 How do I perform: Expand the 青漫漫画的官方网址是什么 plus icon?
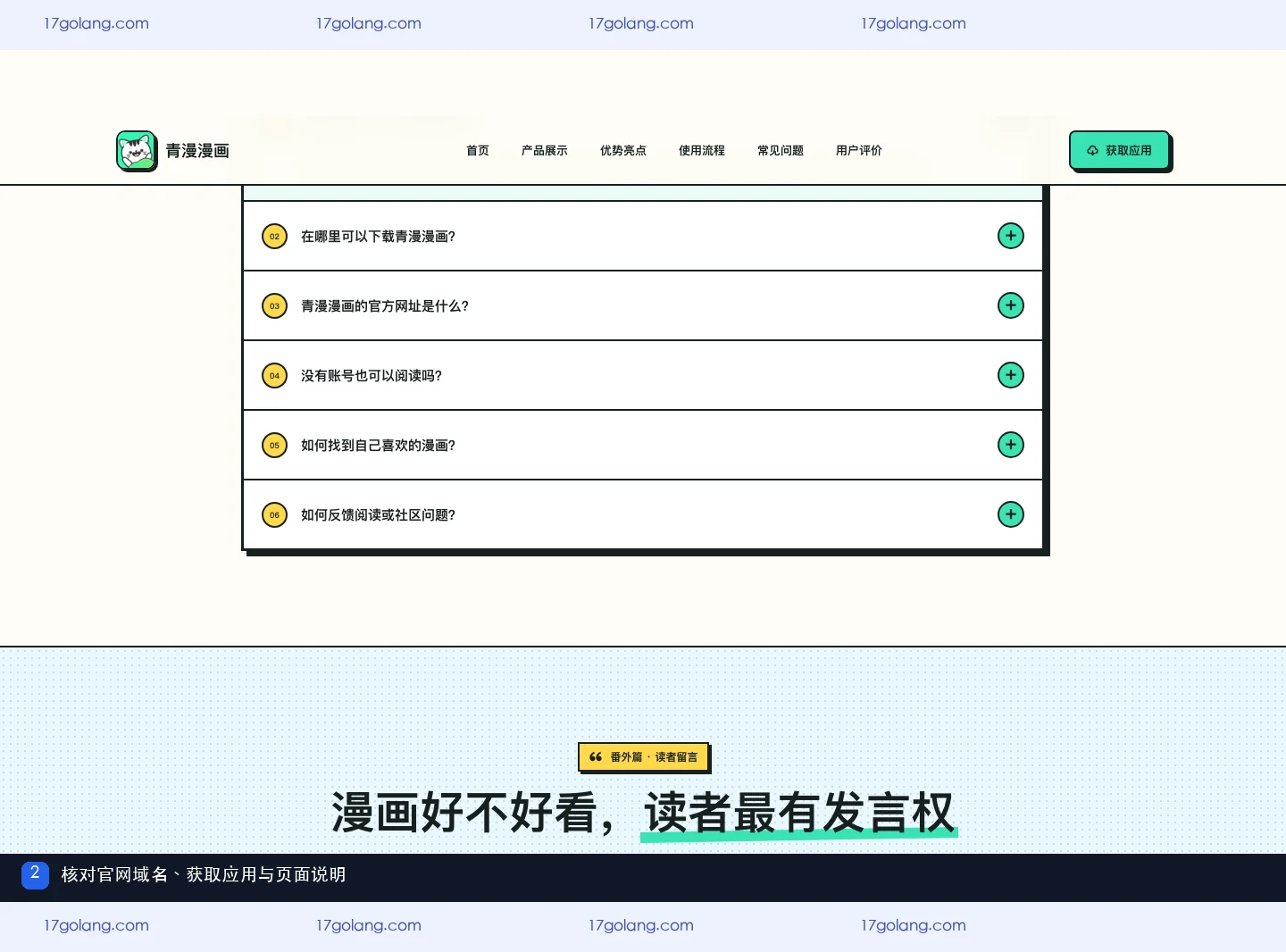click(x=1010, y=305)
